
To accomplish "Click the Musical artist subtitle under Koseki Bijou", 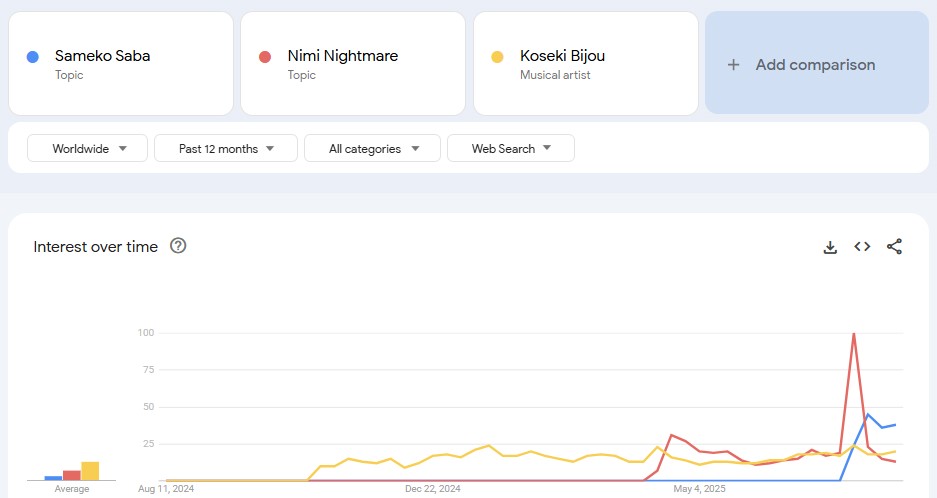I will 555,75.
